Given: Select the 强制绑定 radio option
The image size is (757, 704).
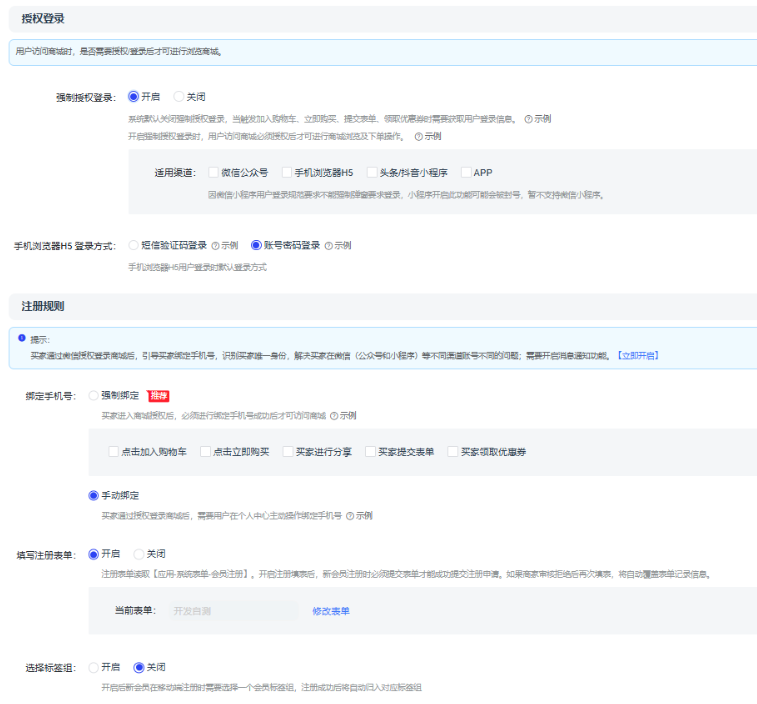Looking at the screenshot, I should pos(95,396).
